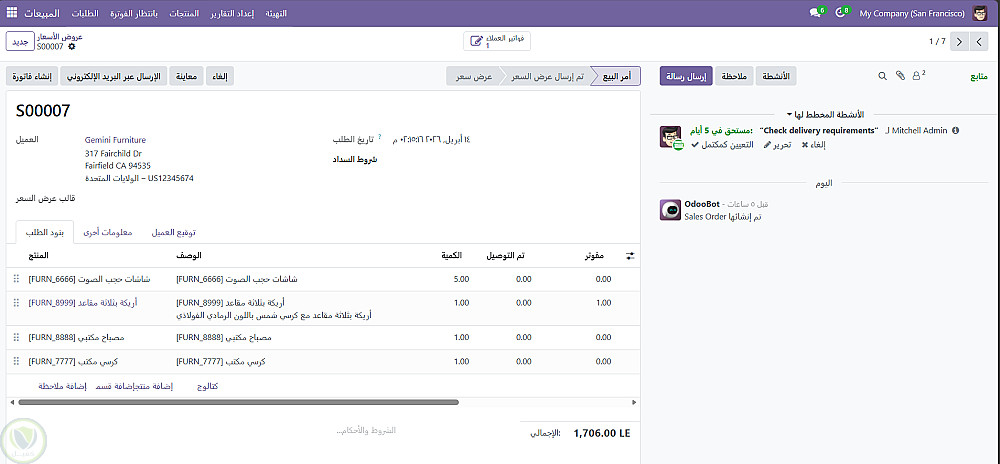1000x464 pixels.
Task: Click the جديد new button
Action: [x=20, y=42]
